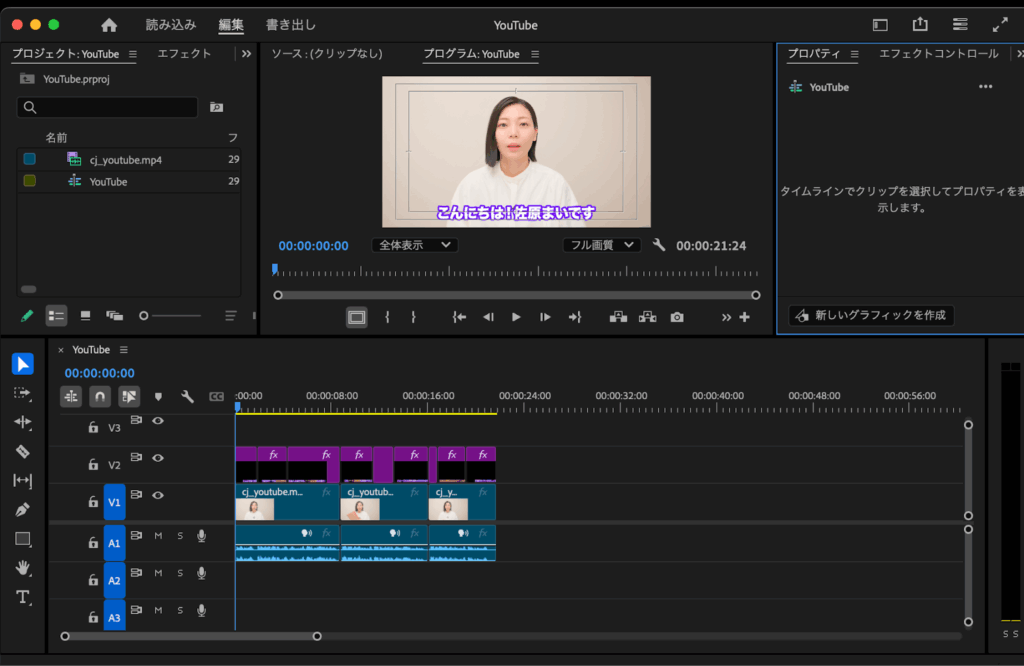Open the エフェクトコントロール tab
1024x666 pixels.
(938, 54)
